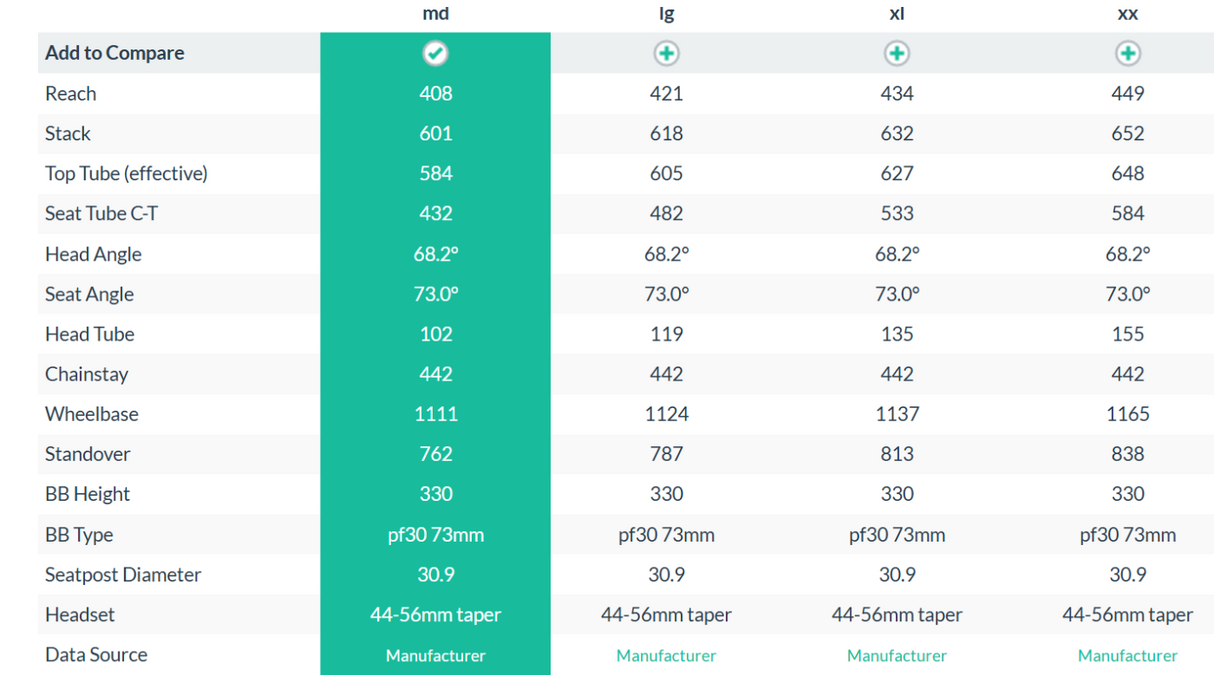1214x682 pixels.
Task: Click the Add to Compare row label
Action: [x=115, y=53]
